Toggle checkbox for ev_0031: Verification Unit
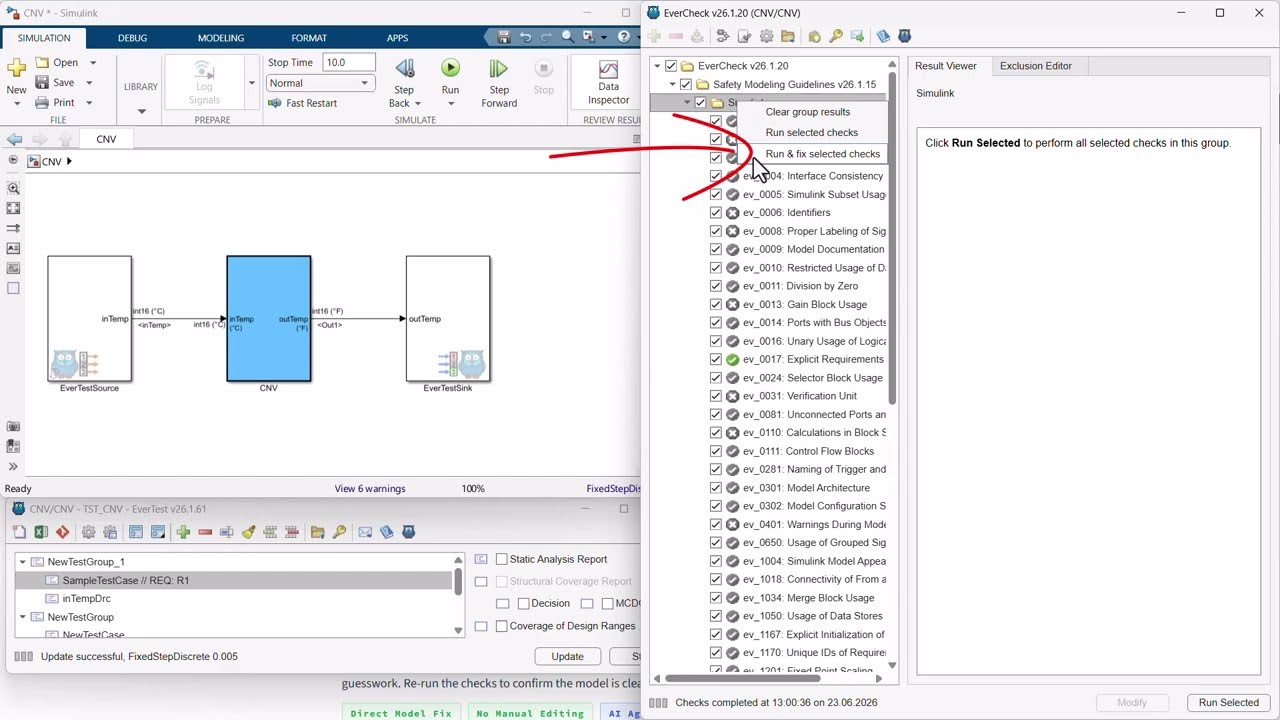The height and width of the screenshot is (720, 1280). click(x=716, y=396)
